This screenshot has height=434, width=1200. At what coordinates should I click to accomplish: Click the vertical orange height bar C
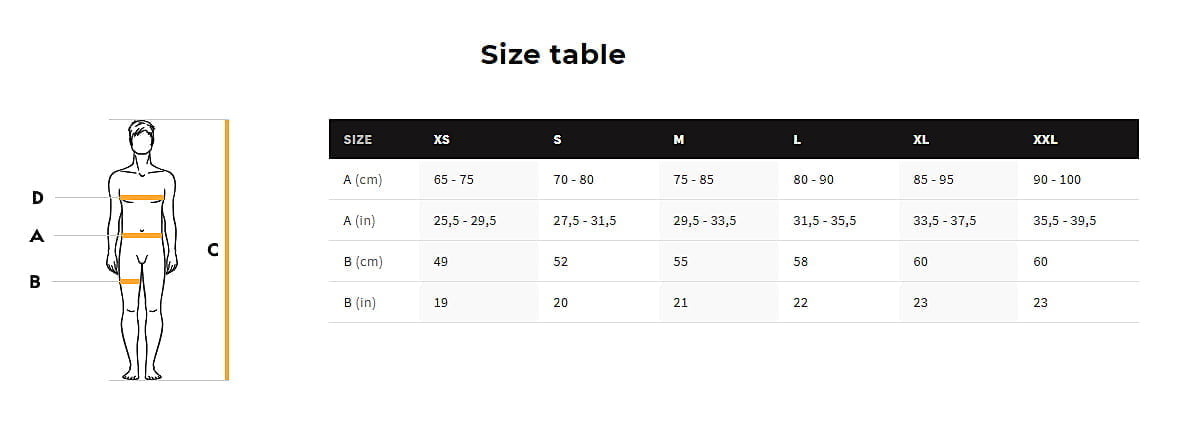227,250
